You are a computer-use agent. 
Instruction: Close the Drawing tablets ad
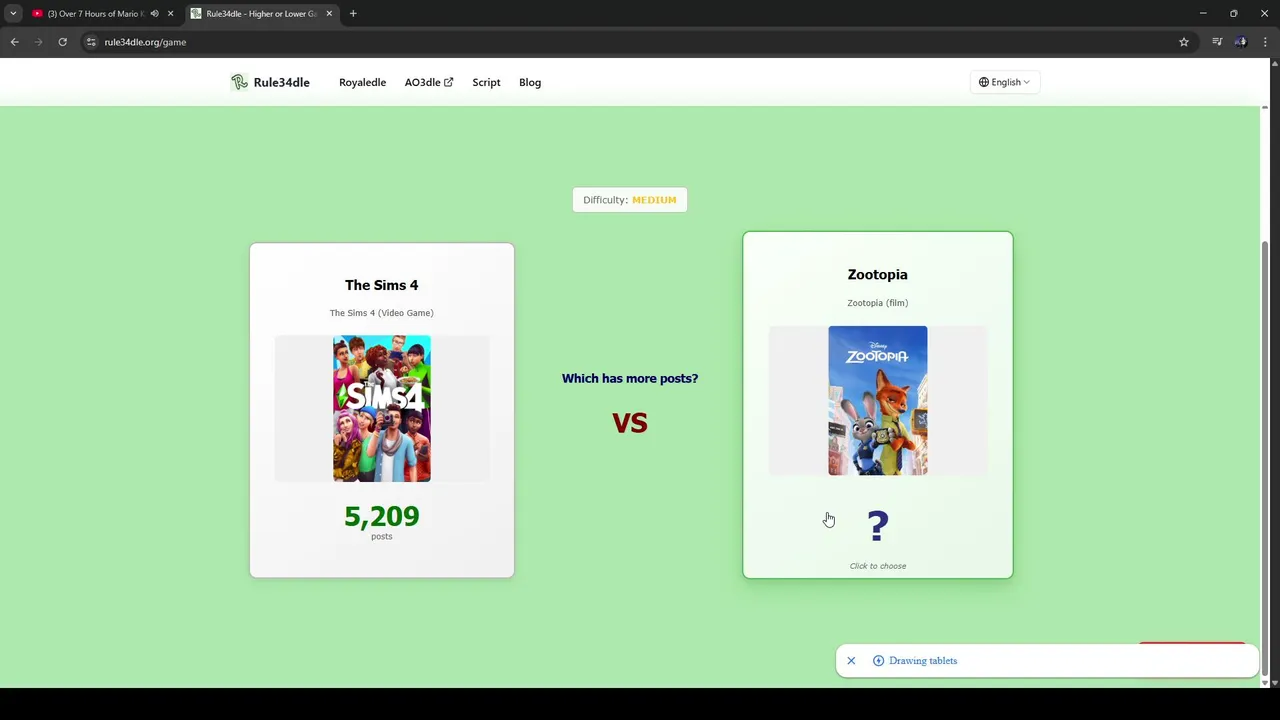coord(851,661)
